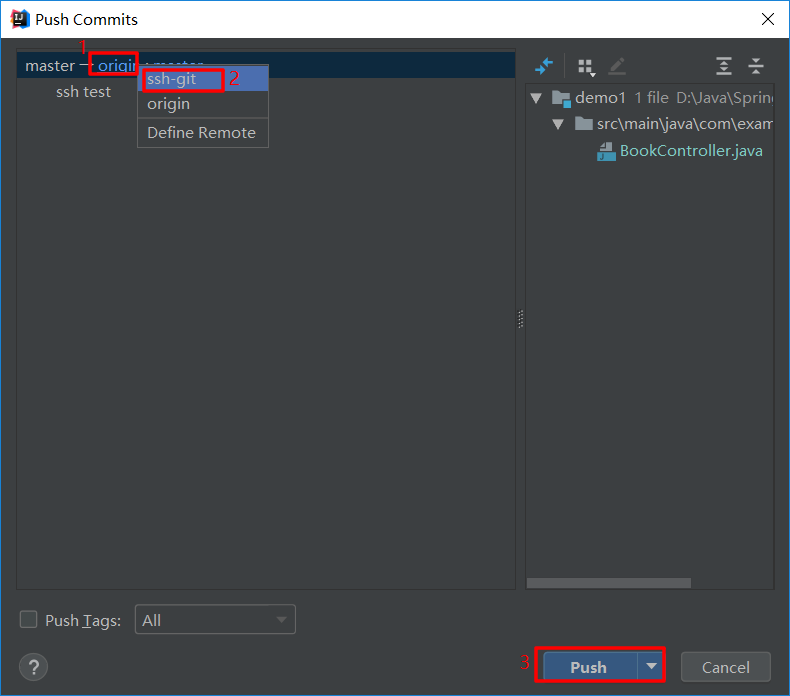
Task: Expand all files in the tree
Action: pyautogui.click(x=724, y=66)
